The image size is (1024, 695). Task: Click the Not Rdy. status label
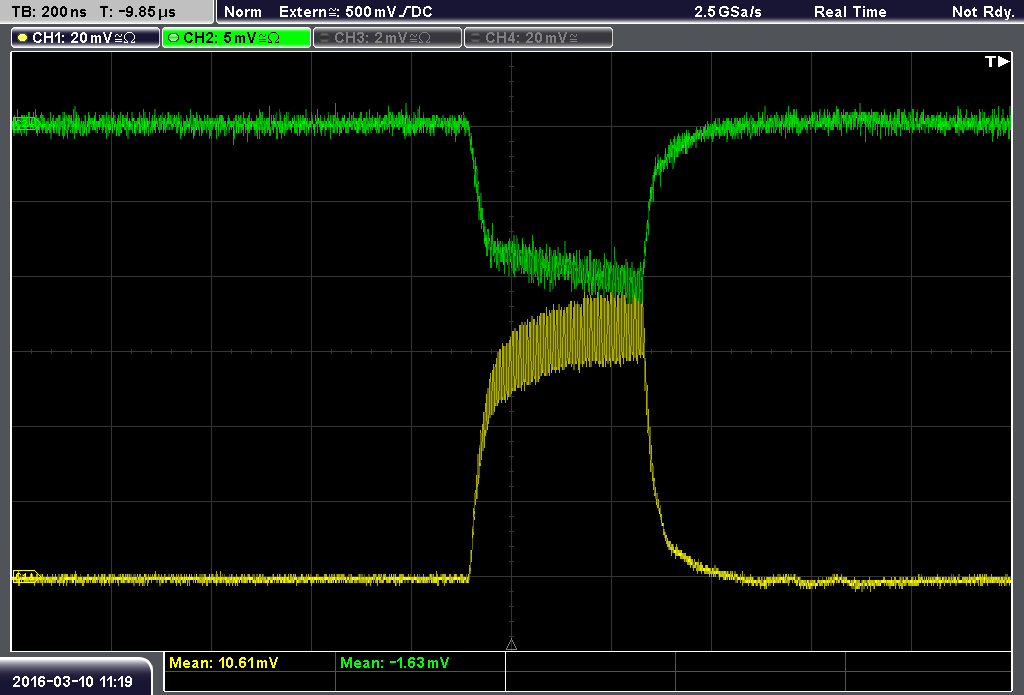[x=982, y=12]
